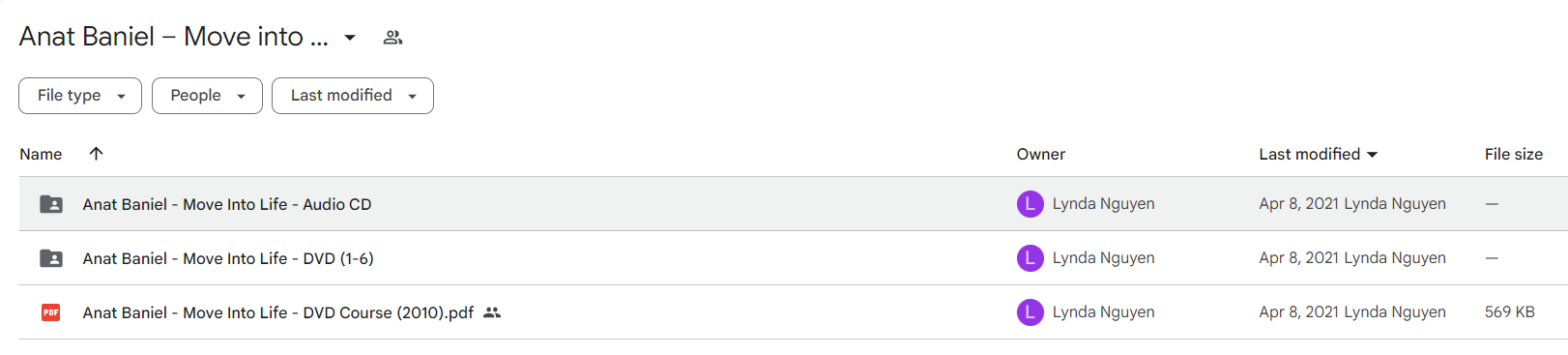
Task: Open the DVD Course (2010).pdf file
Action: (x=278, y=312)
